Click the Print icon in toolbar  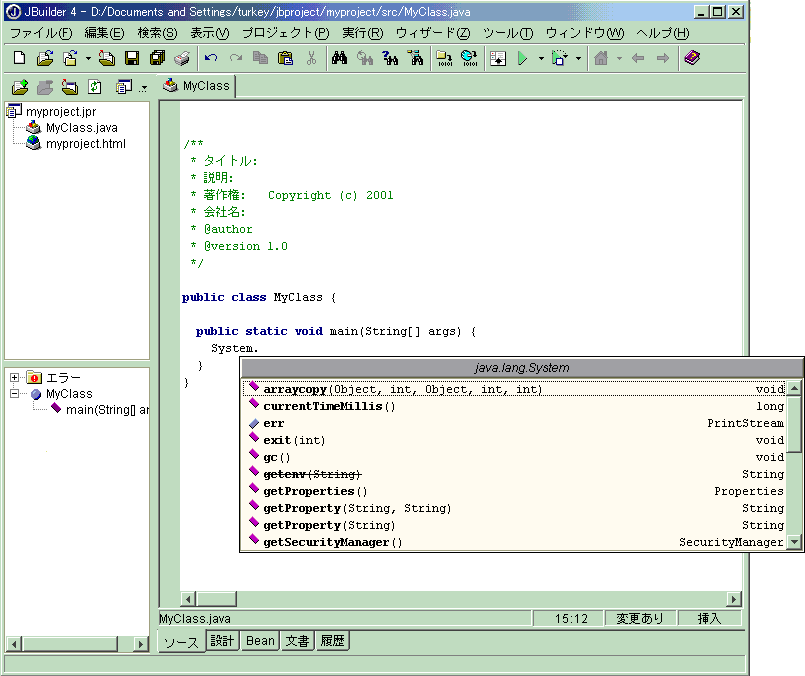(x=182, y=58)
